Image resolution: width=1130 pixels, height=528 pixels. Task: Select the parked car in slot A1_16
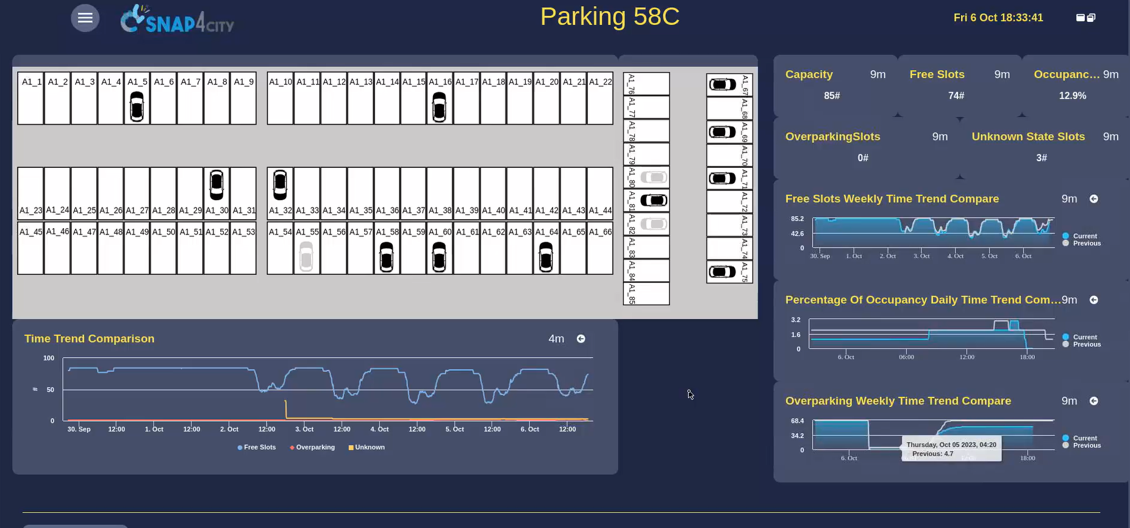tap(439, 106)
